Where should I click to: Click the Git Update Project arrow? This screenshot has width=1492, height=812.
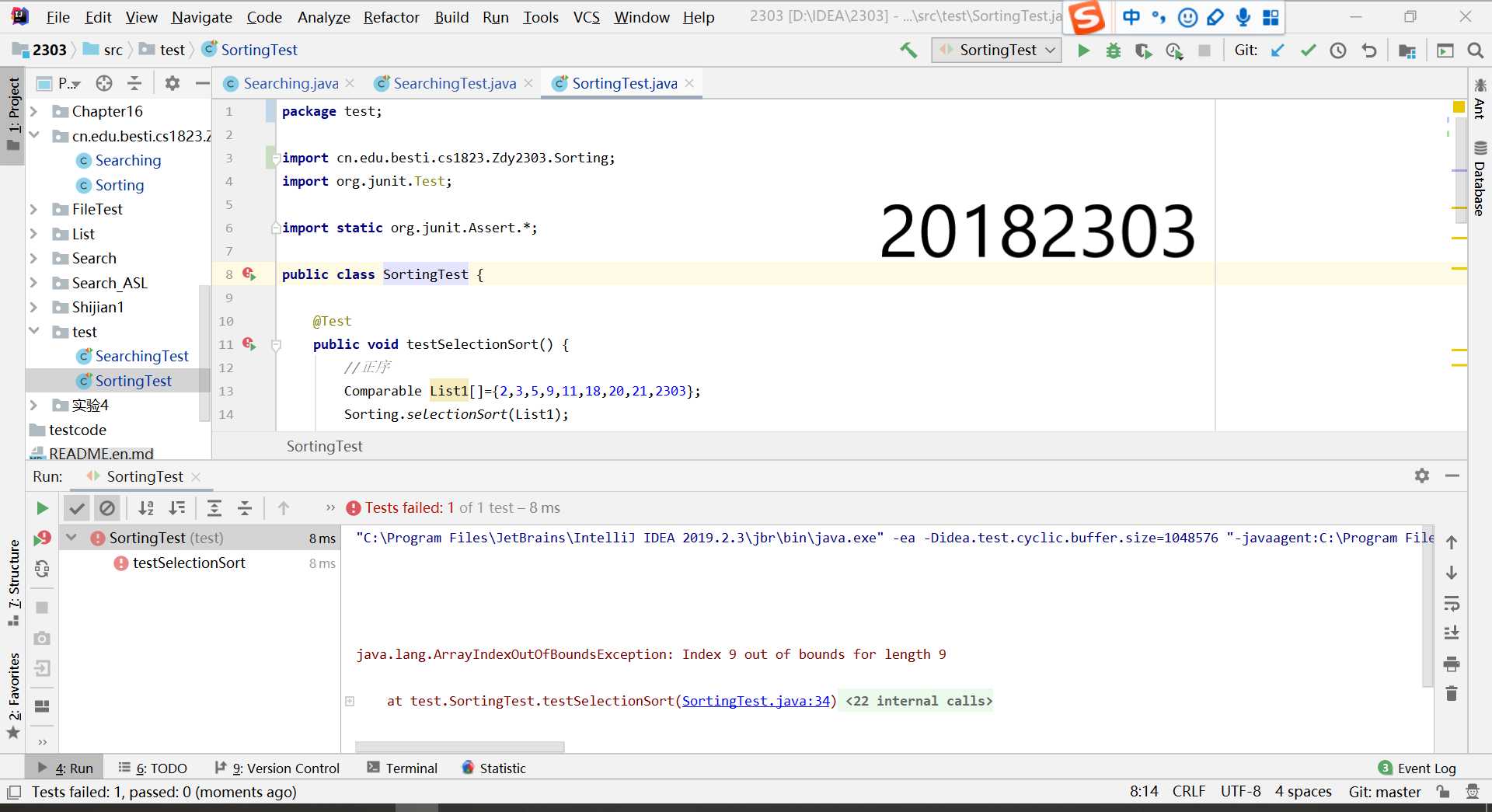[x=1278, y=51]
